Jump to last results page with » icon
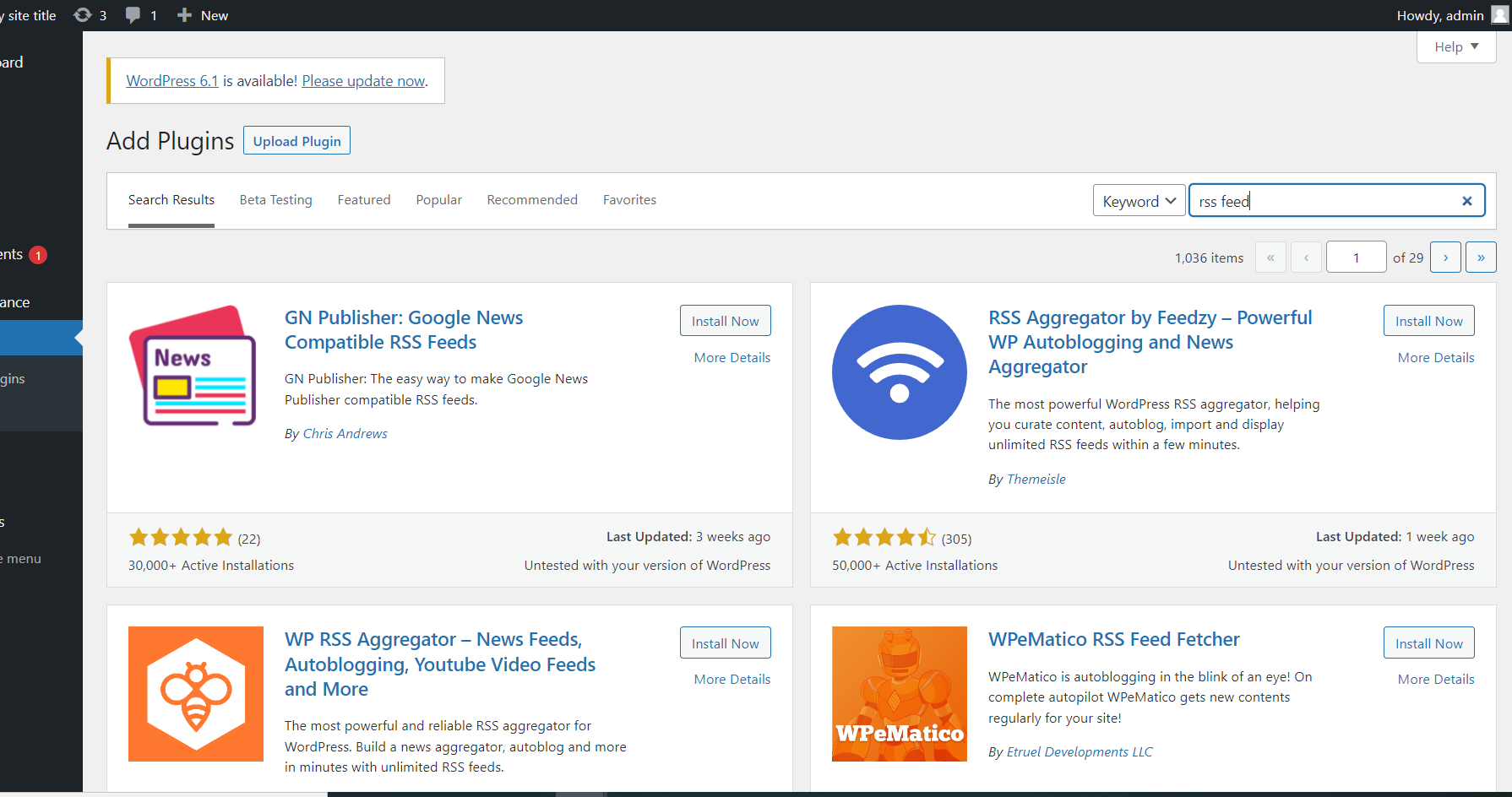Image resolution: width=1512 pixels, height=797 pixels. [x=1481, y=257]
